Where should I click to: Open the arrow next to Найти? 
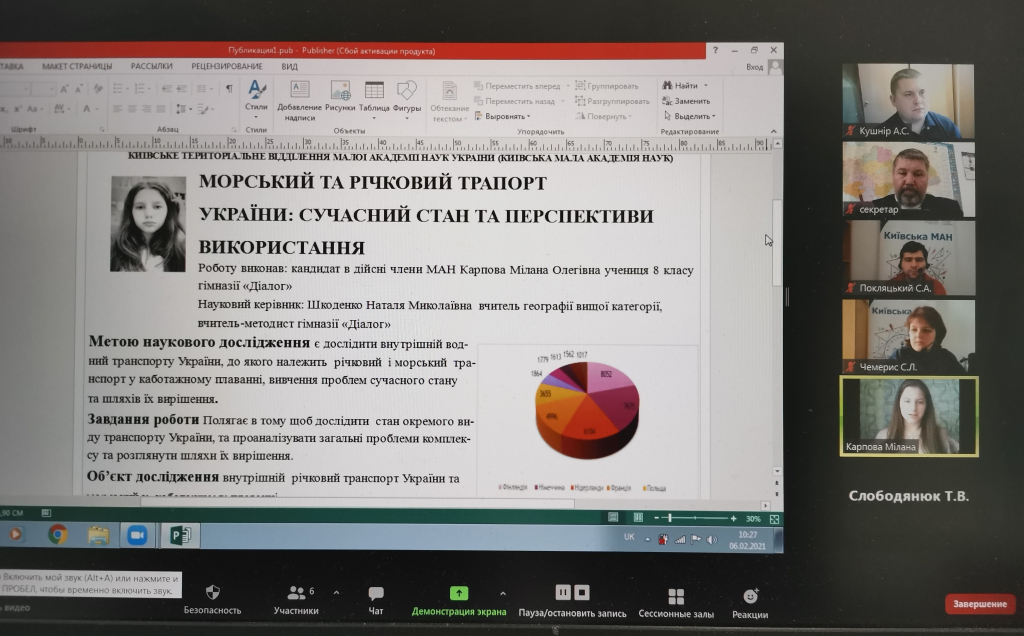point(706,86)
